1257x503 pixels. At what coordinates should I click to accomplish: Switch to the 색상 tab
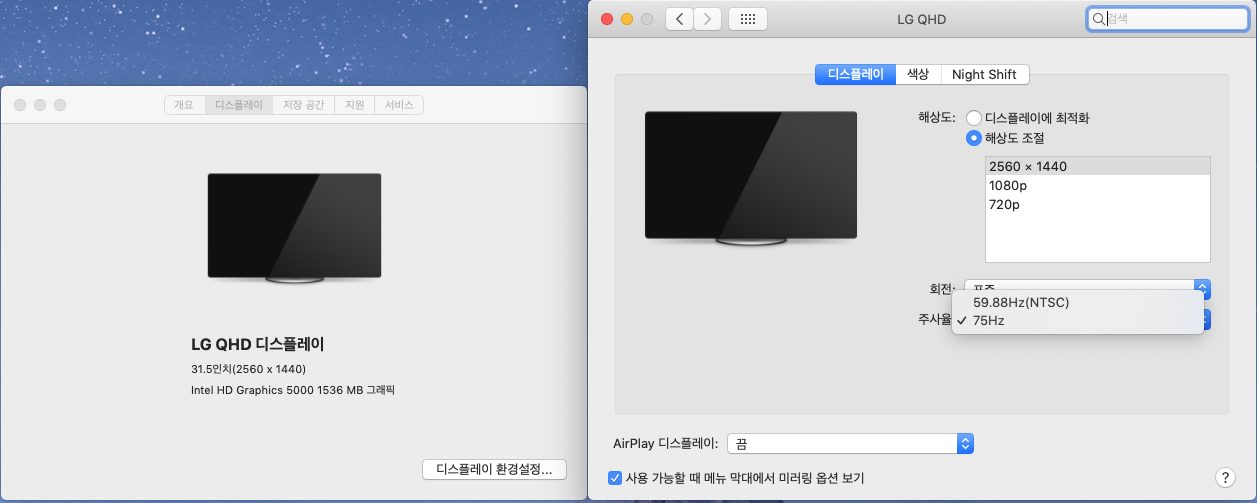[918, 74]
